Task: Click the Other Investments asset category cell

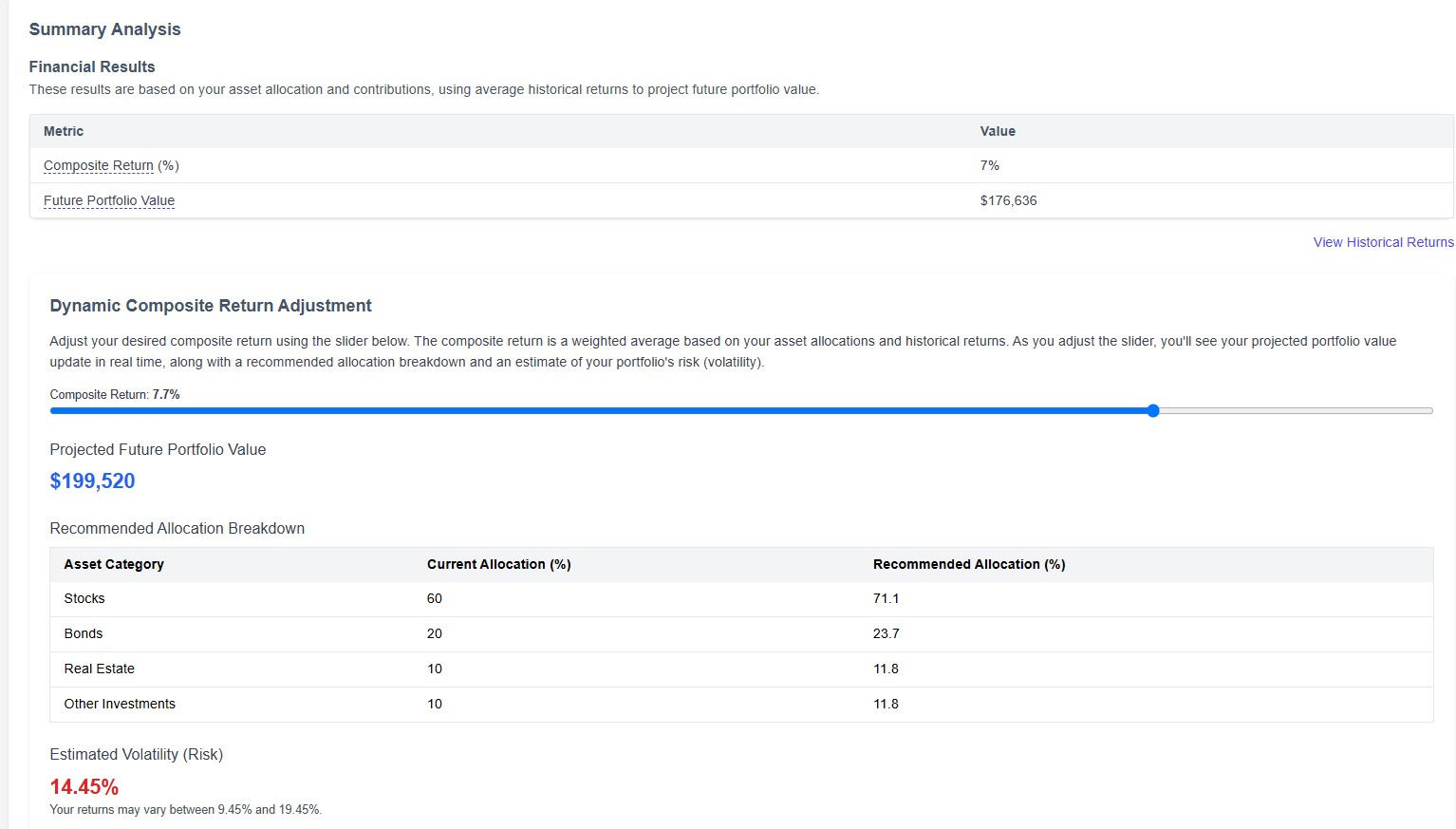Action: [x=119, y=704]
